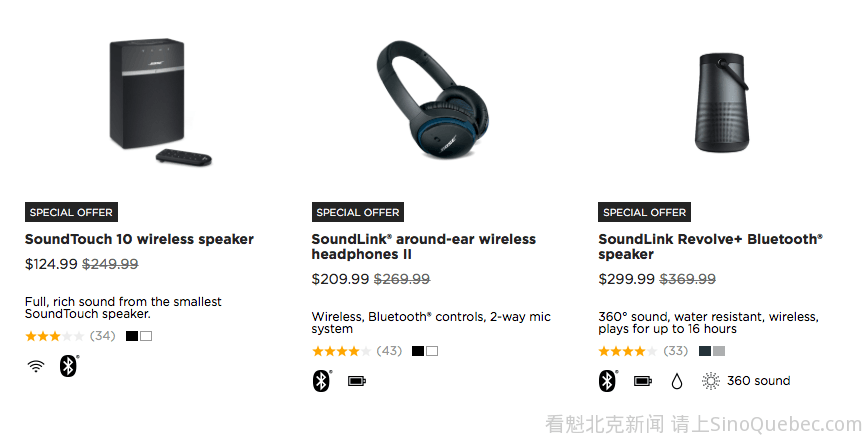Click the water-resistant droplet icon
866x440 pixels.
(677, 381)
